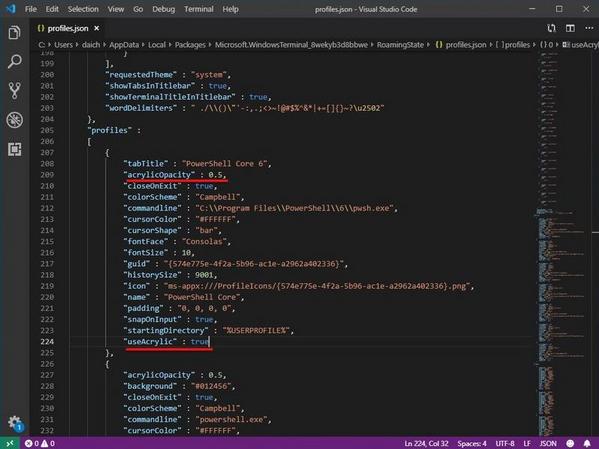Open the Debug menu
The width and height of the screenshot is (599, 449).
coord(163,9)
